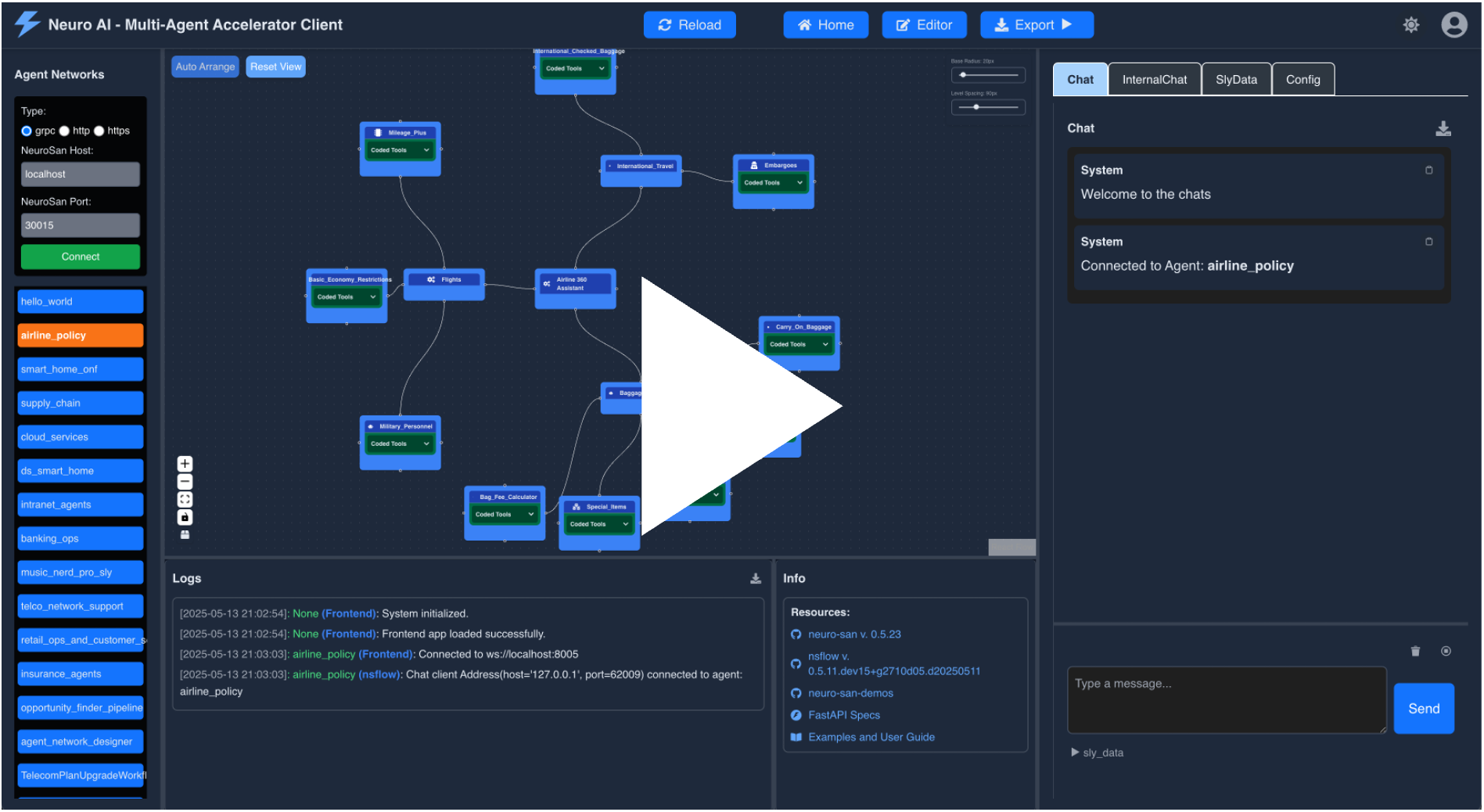
Task: Click the Military_Personnel node header icon
Action: click(x=370, y=426)
